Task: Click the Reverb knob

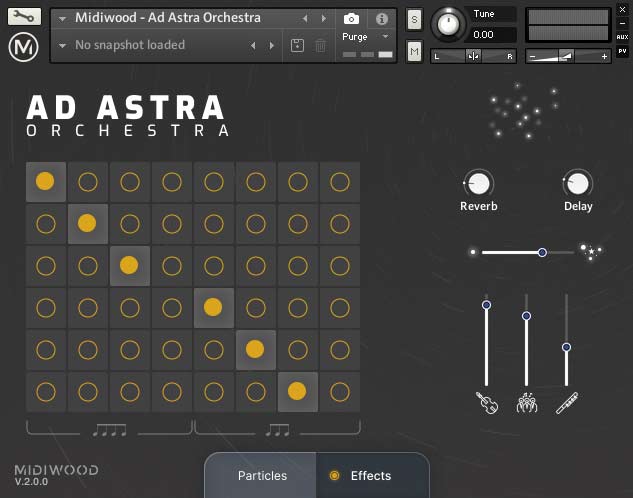Action: [x=479, y=183]
